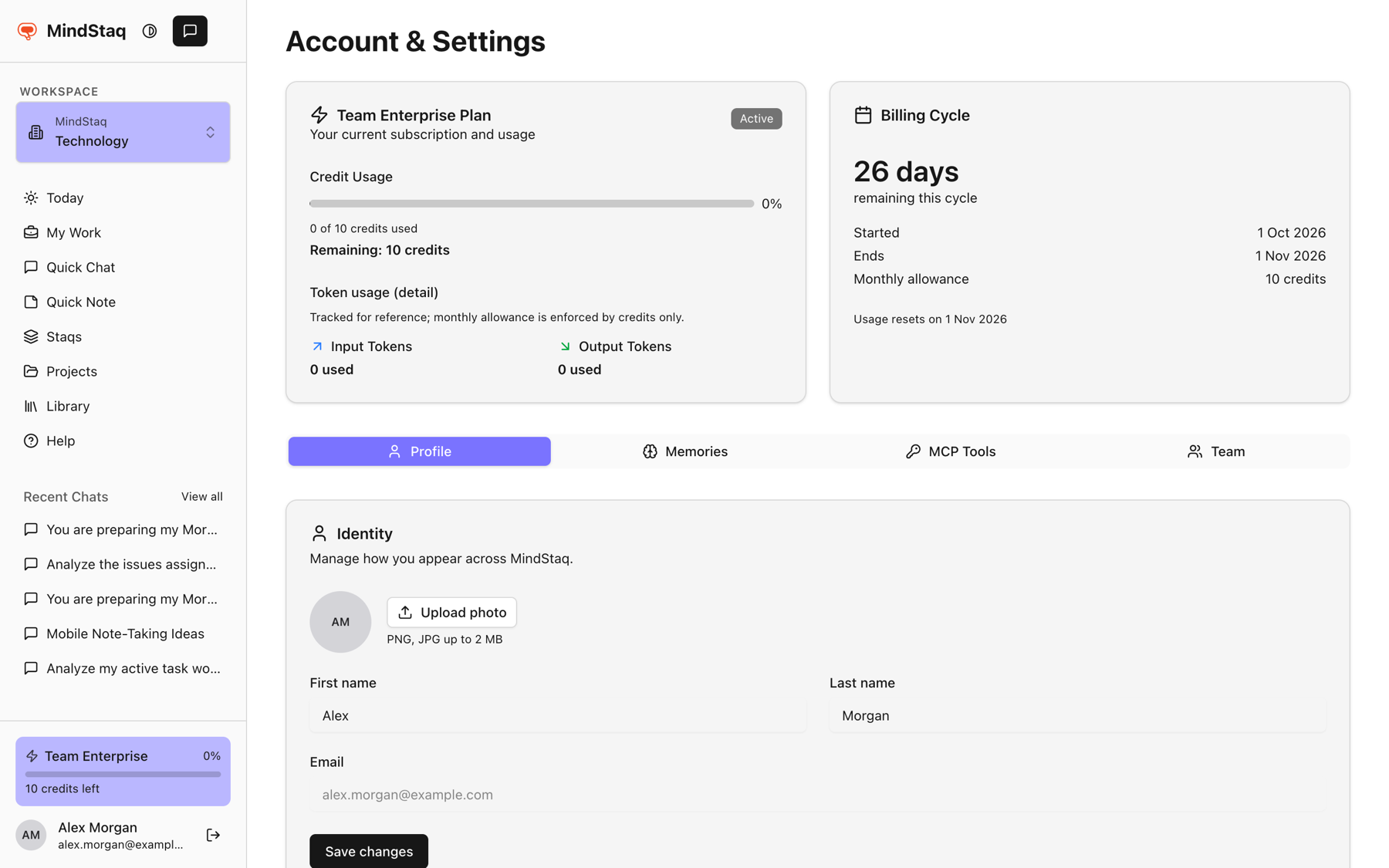Click the Email input field
Viewport: 1389px width, 868px height.
818,795
